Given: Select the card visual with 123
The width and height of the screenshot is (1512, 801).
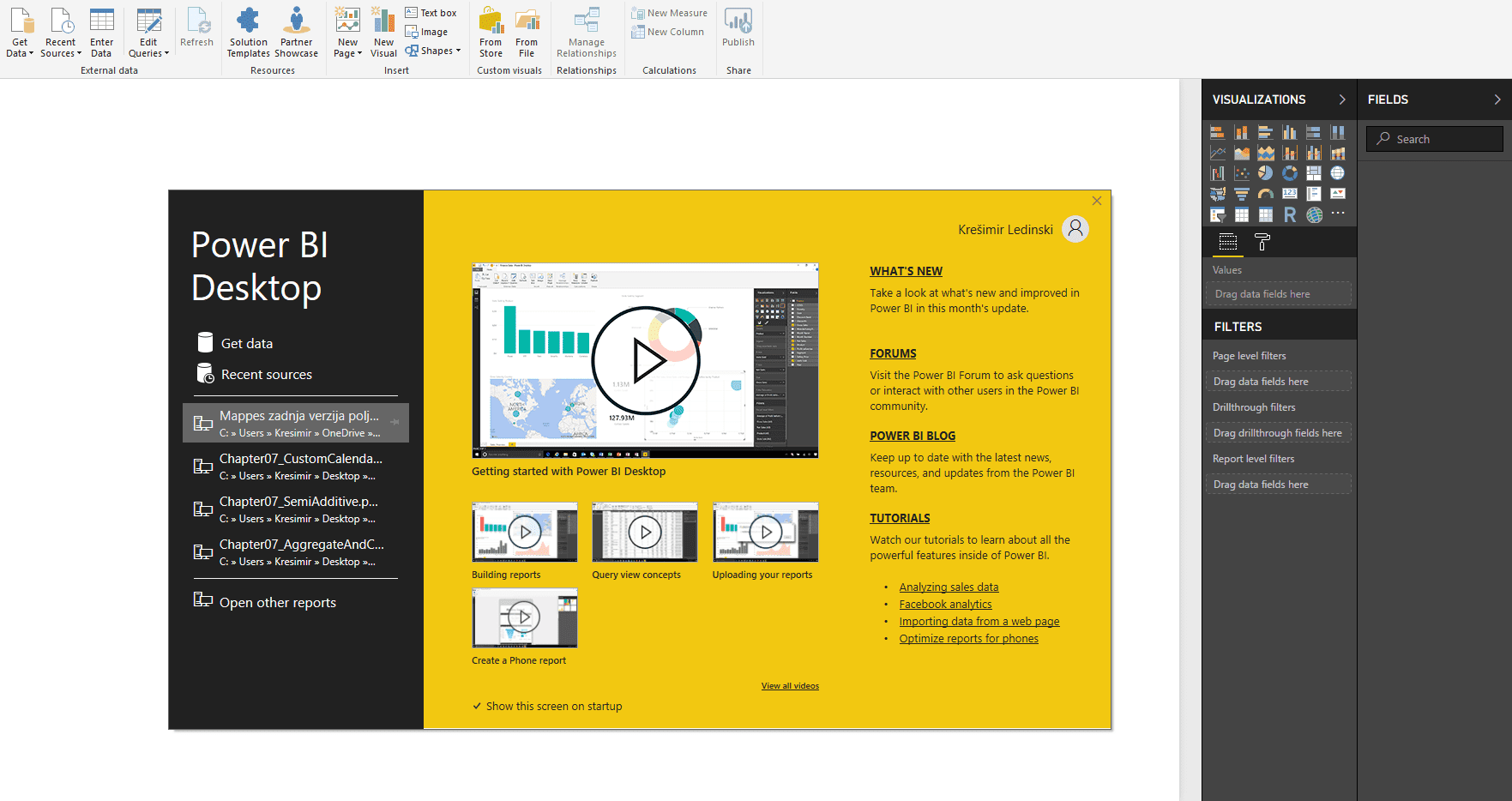Looking at the screenshot, I should pyautogui.click(x=1289, y=194).
